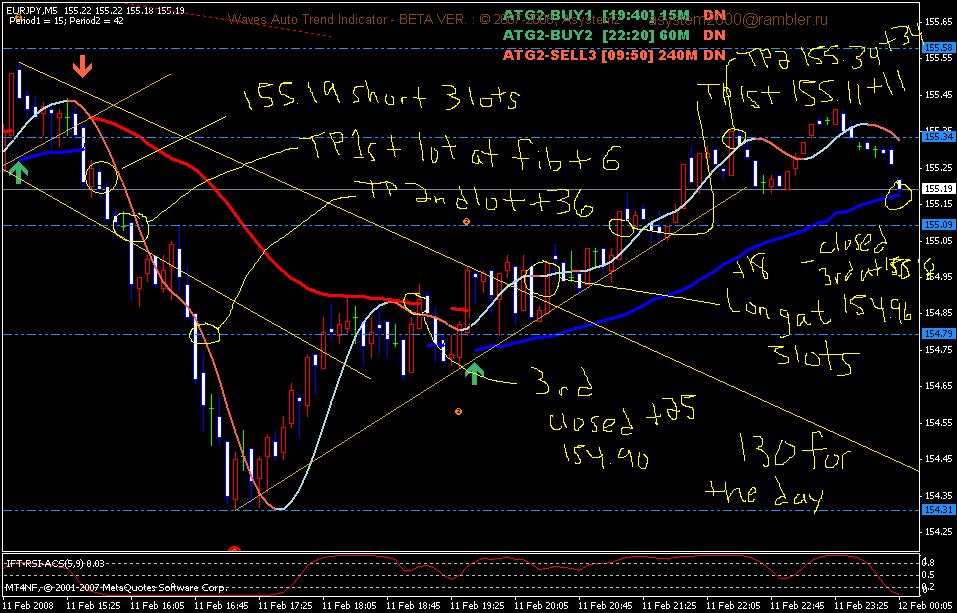Click the EURJPY,M5 chart title

[30, 11]
